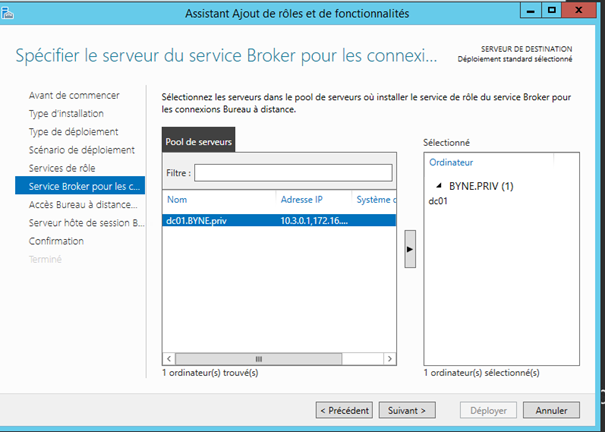605x432 pixels.
Task: Go back with the Précédent button
Action: [x=345, y=410]
